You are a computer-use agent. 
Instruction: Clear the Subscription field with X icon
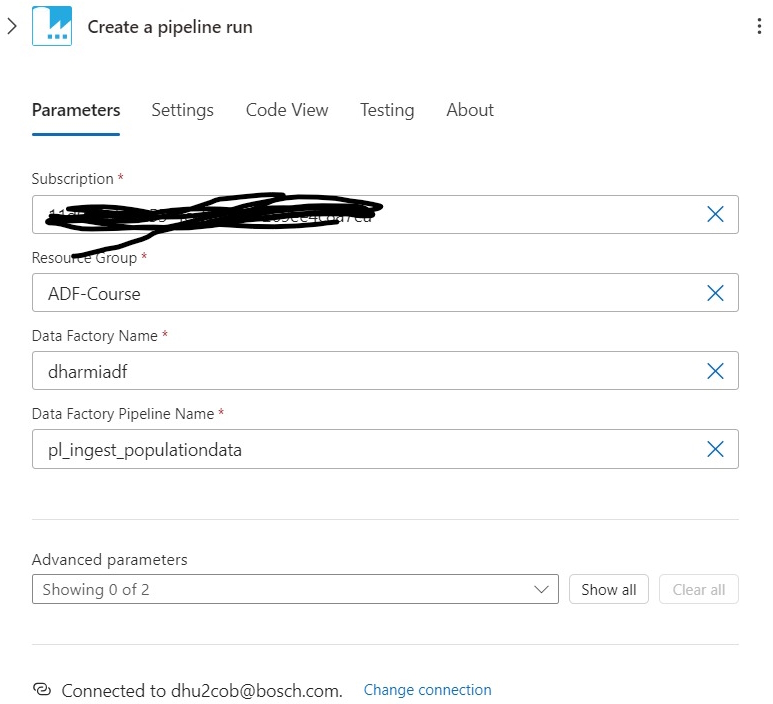715,214
